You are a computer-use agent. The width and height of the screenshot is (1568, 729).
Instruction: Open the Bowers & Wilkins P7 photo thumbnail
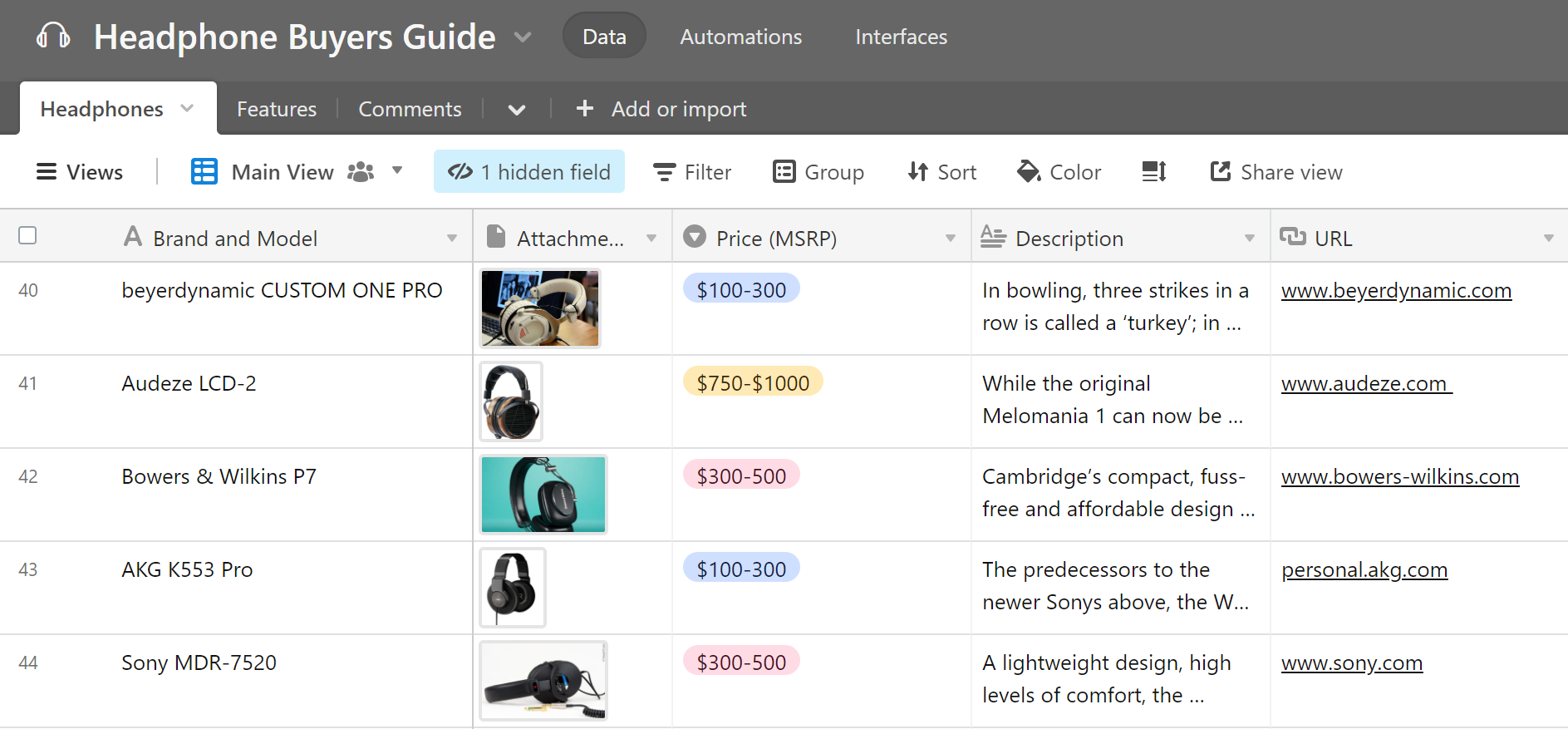[543, 495]
